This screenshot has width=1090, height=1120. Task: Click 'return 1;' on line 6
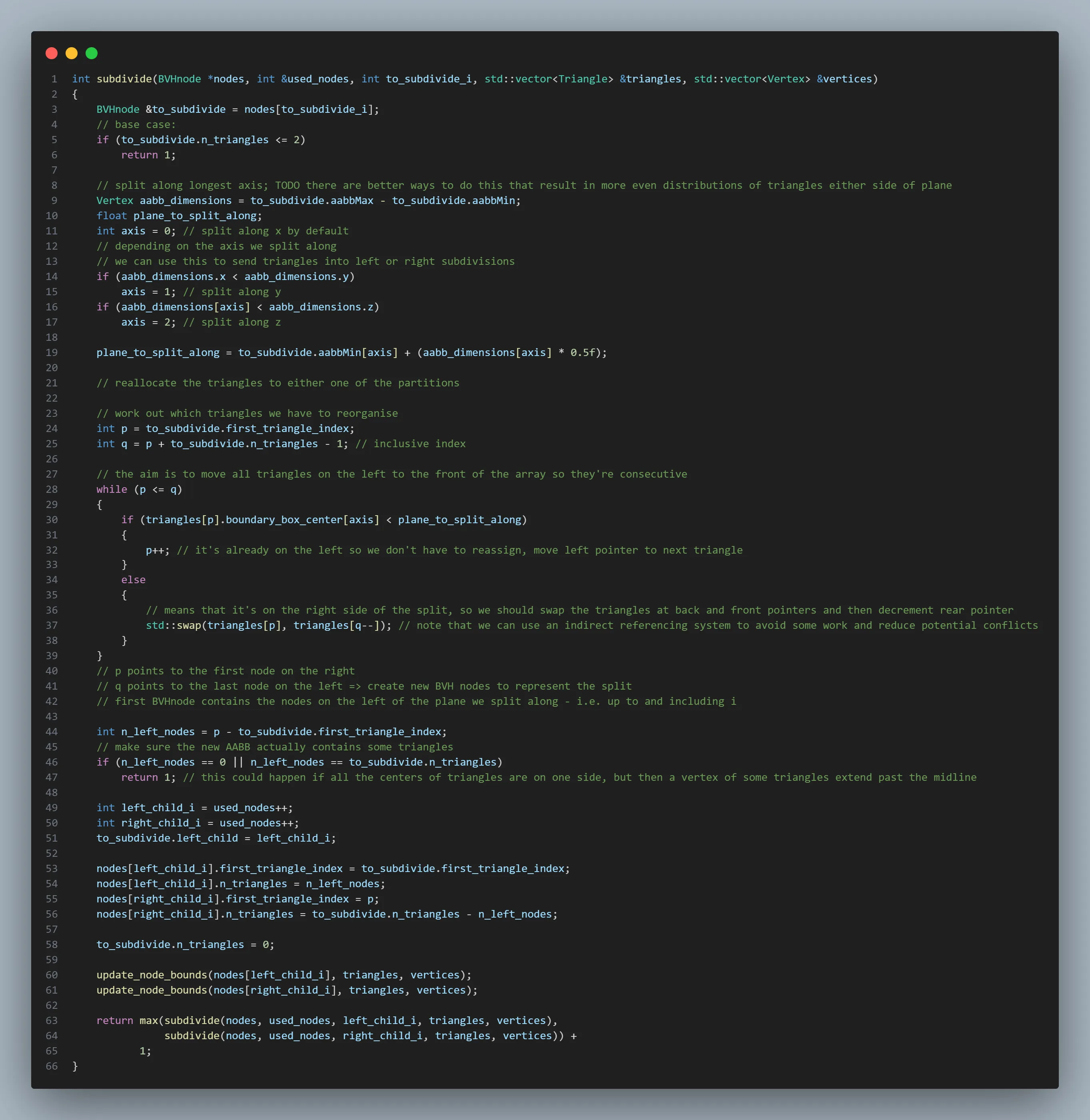[148, 155]
